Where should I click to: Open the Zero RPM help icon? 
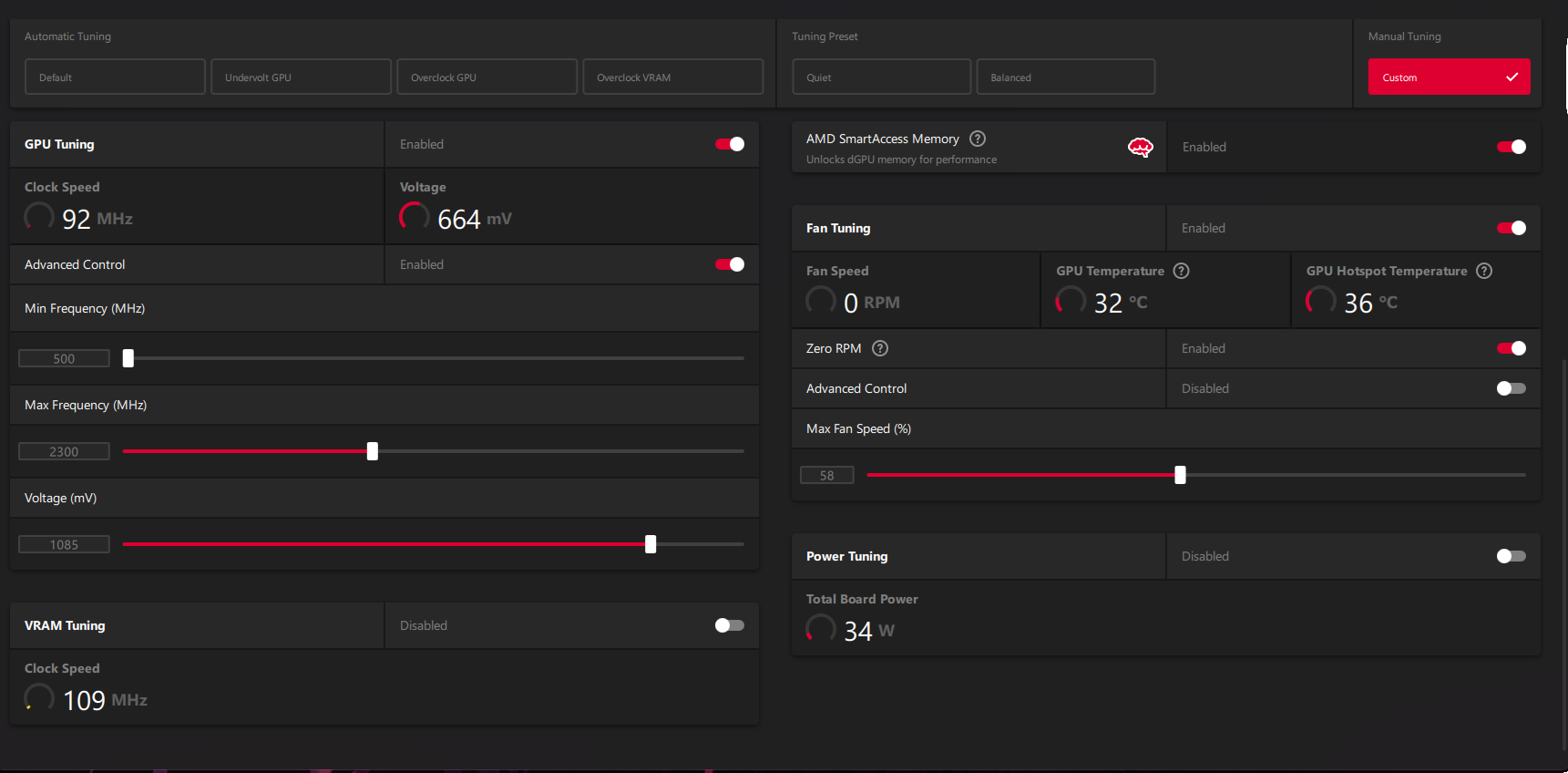(x=880, y=348)
